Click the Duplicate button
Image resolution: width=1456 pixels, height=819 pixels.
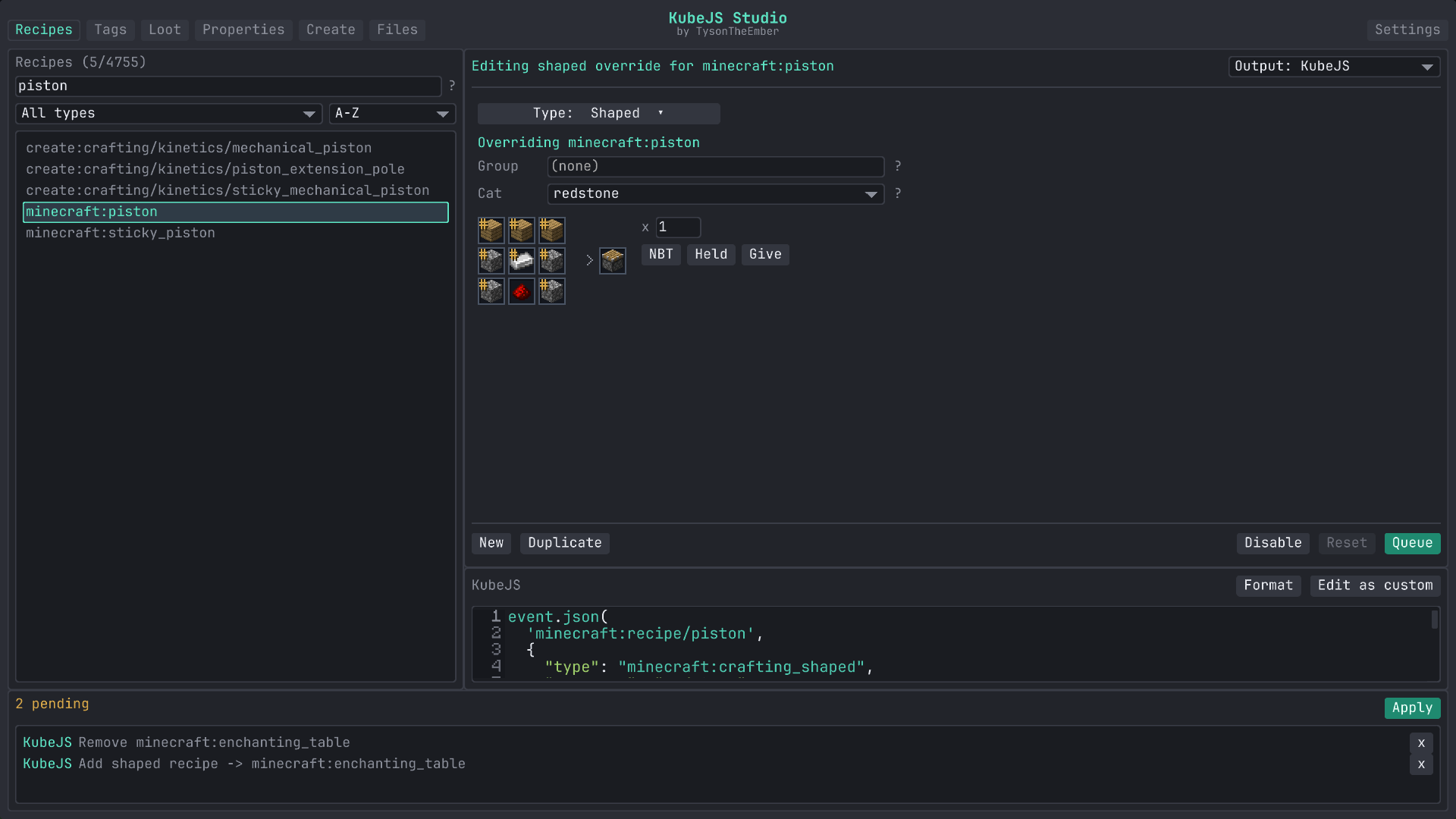565,543
